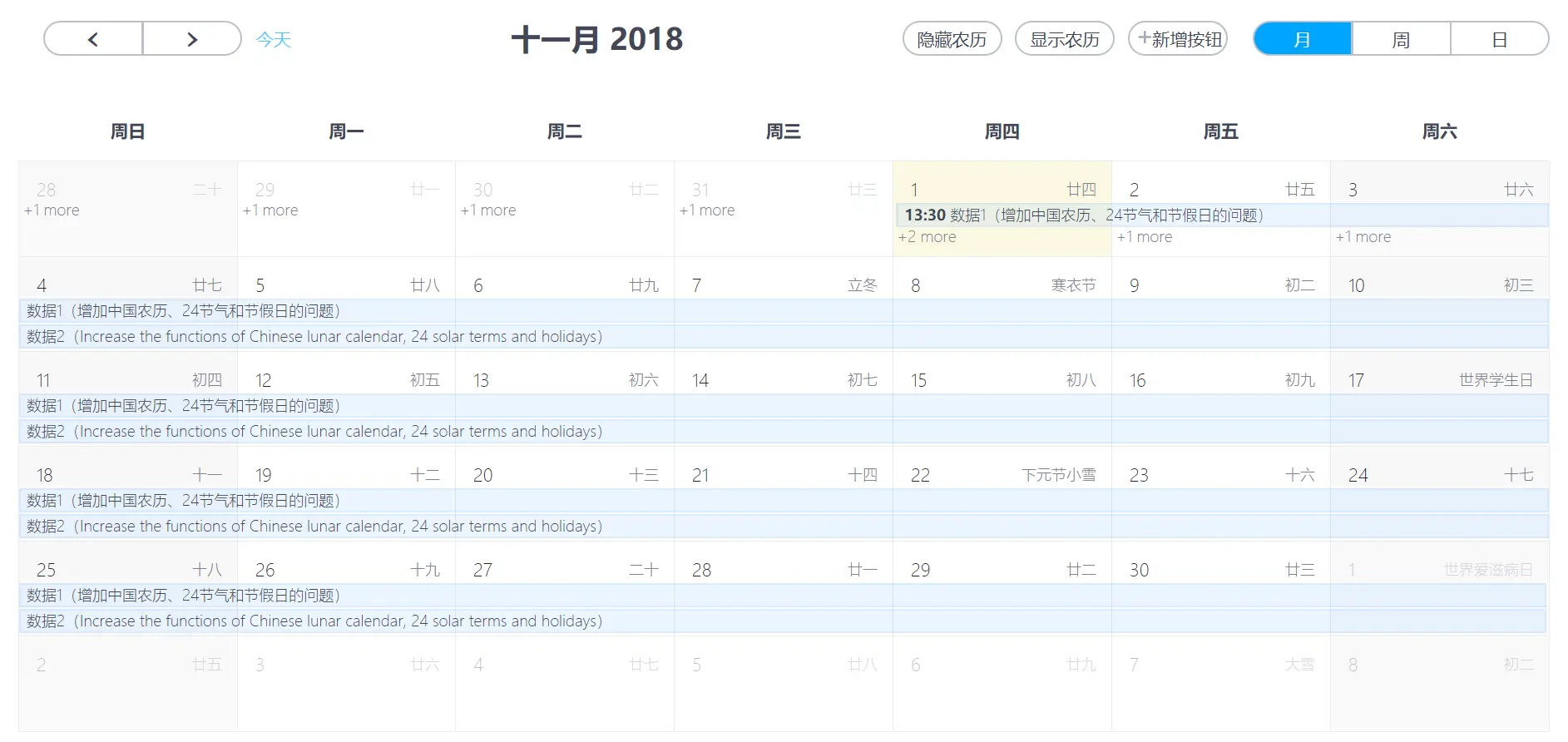The image size is (1568, 742).
Task: Click the 周六 column header
Action: point(1440,131)
